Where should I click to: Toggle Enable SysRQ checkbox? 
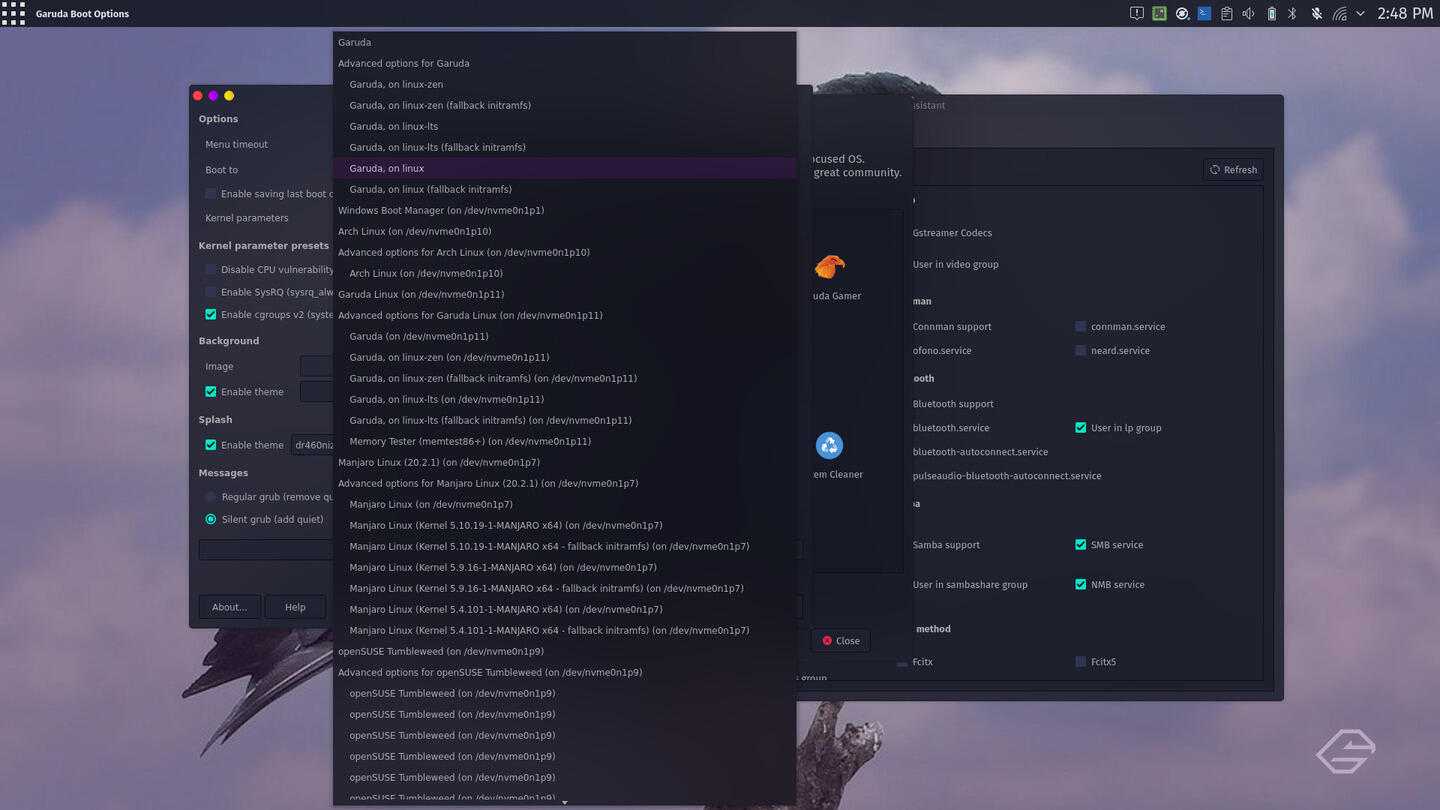(210, 292)
